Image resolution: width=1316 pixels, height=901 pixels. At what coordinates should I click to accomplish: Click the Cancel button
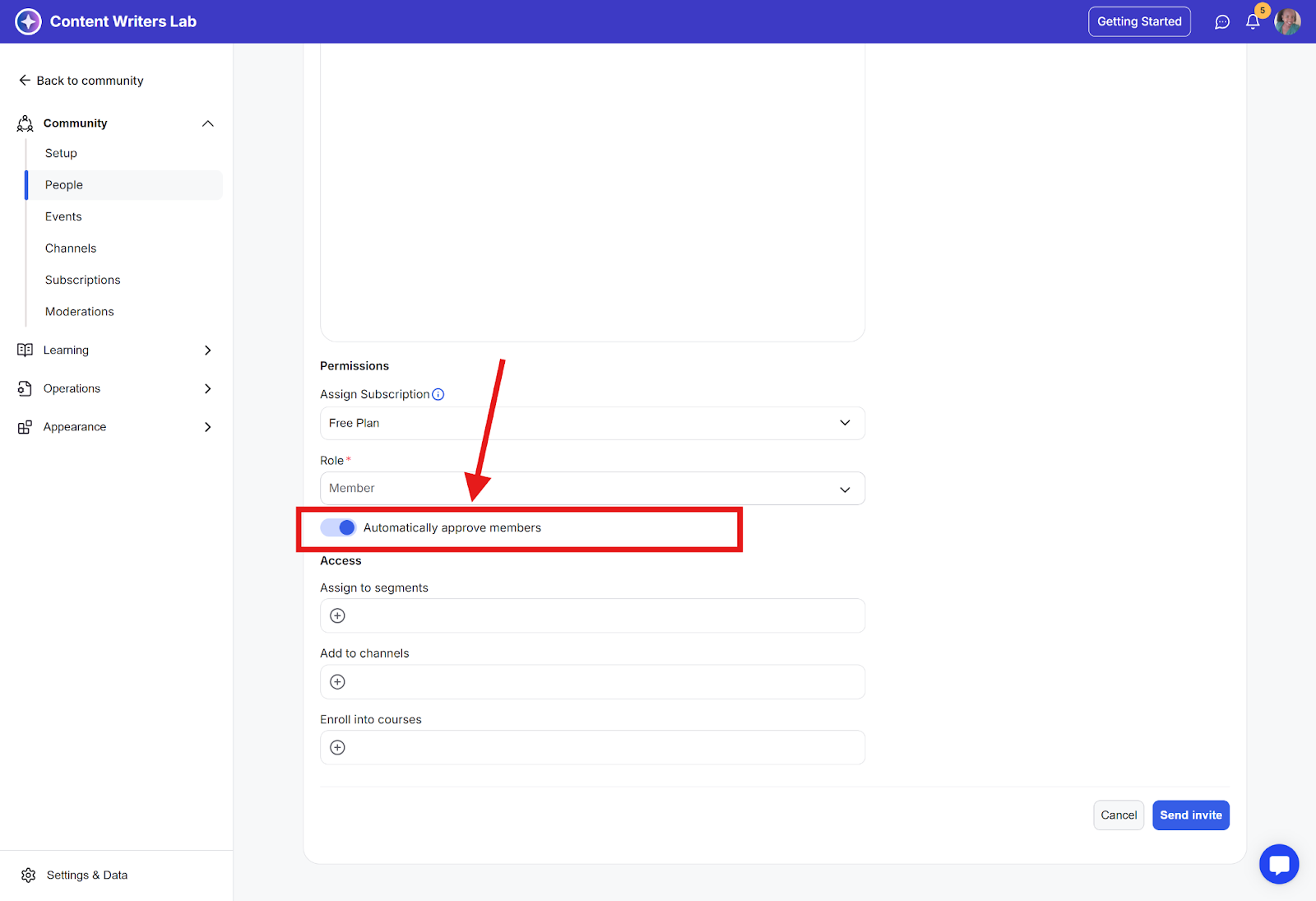[1119, 815]
